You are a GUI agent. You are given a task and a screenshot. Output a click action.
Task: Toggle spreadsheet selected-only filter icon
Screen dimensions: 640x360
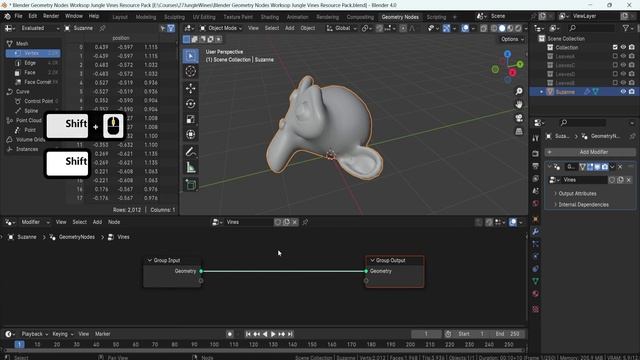(x=163, y=28)
